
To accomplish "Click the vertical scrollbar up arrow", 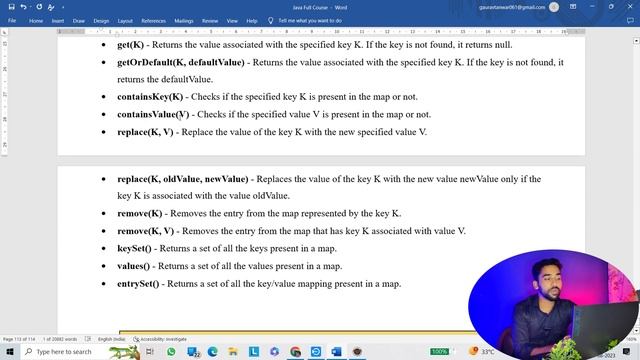I will click(636, 41).
